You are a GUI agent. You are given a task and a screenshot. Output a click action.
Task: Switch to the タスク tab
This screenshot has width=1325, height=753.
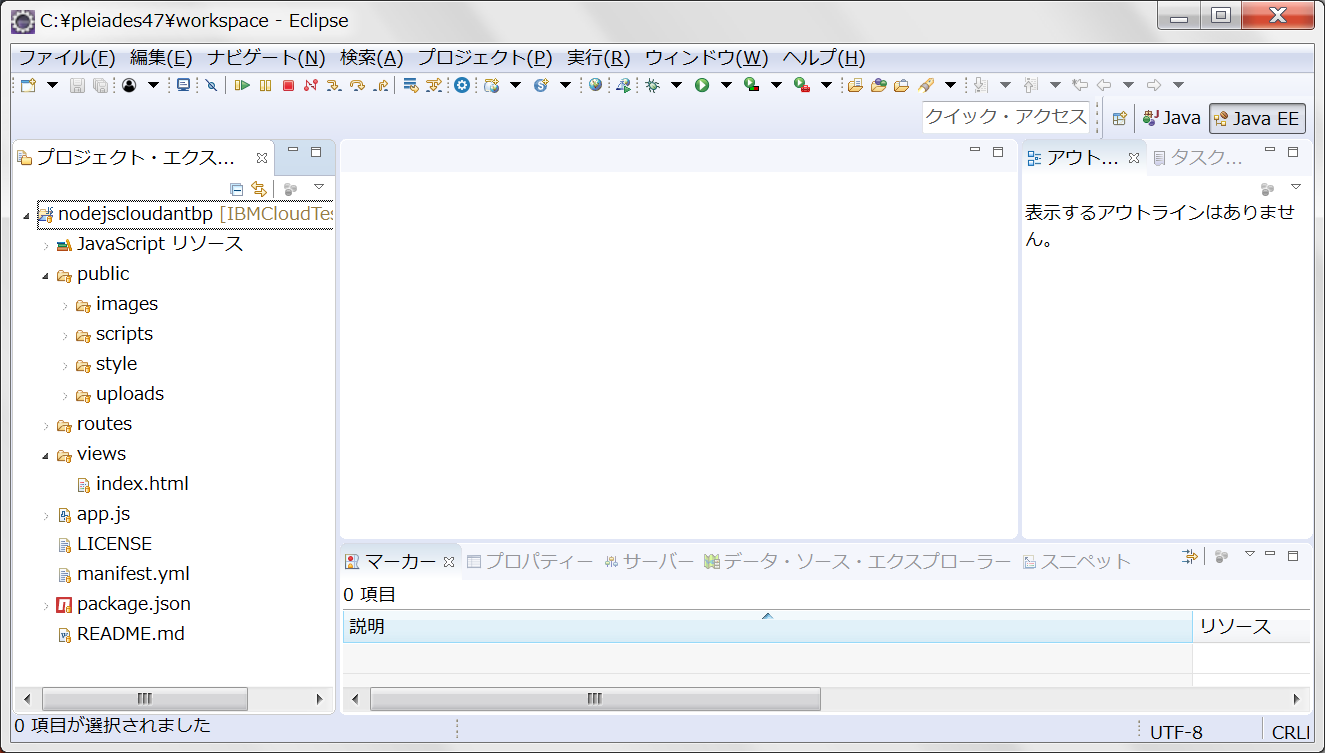click(1199, 157)
